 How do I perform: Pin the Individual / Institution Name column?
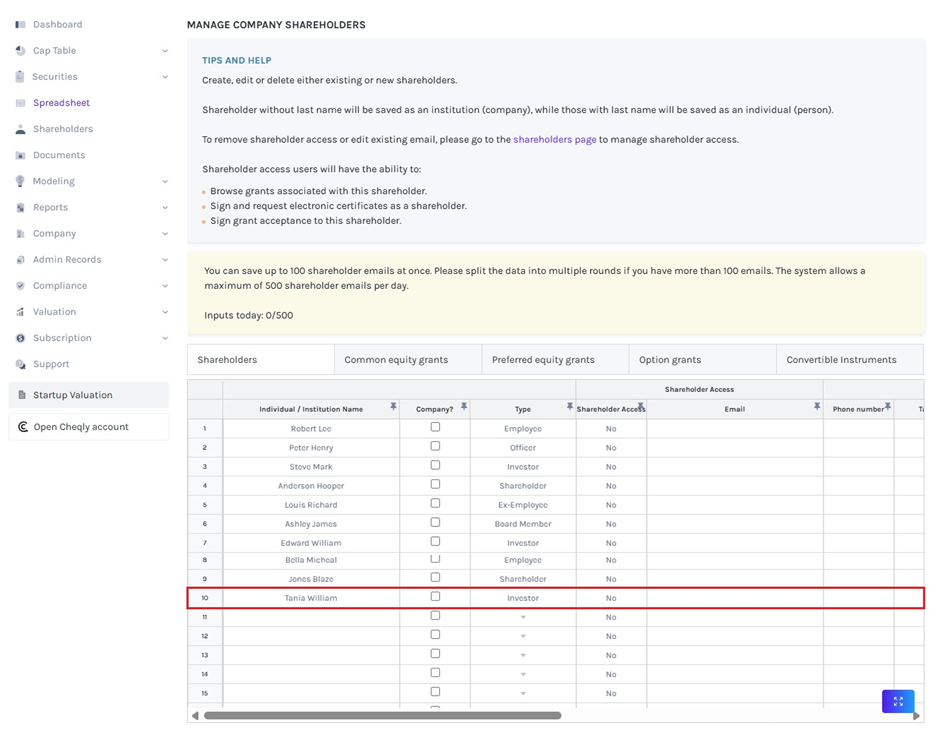click(393, 407)
